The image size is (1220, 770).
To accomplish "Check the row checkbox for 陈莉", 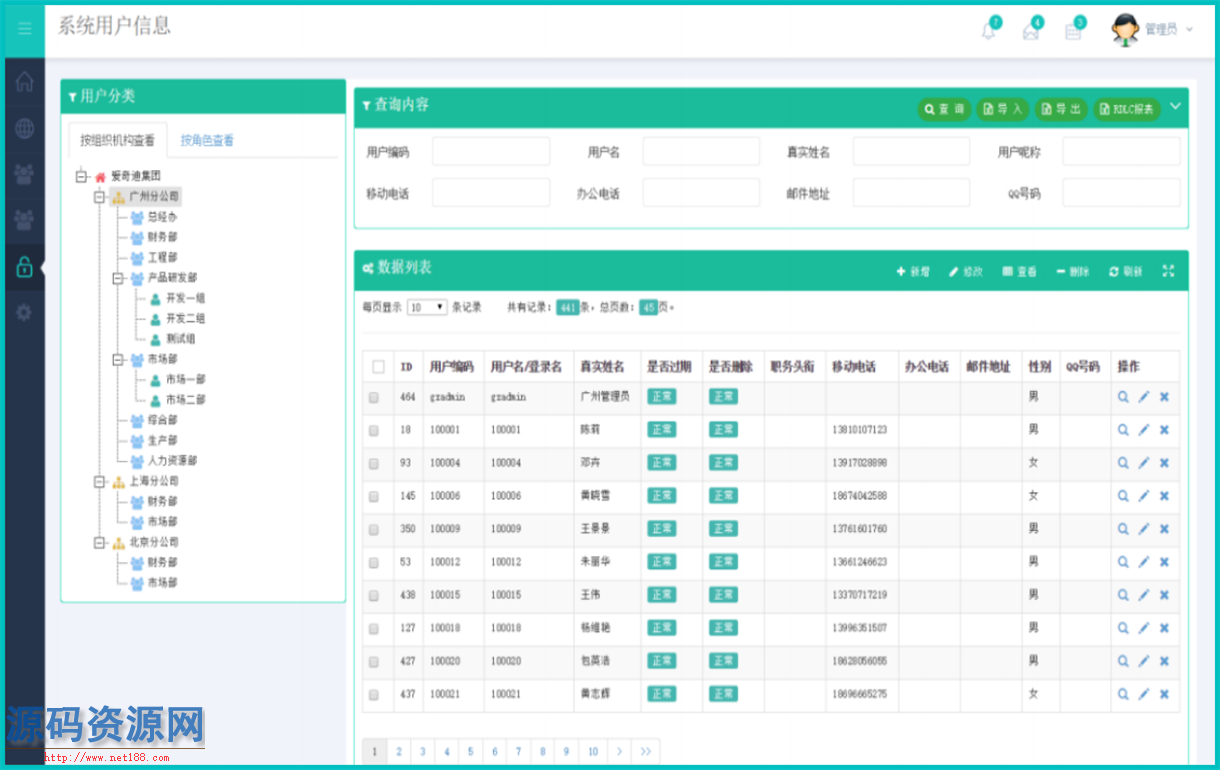I will (374, 430).
